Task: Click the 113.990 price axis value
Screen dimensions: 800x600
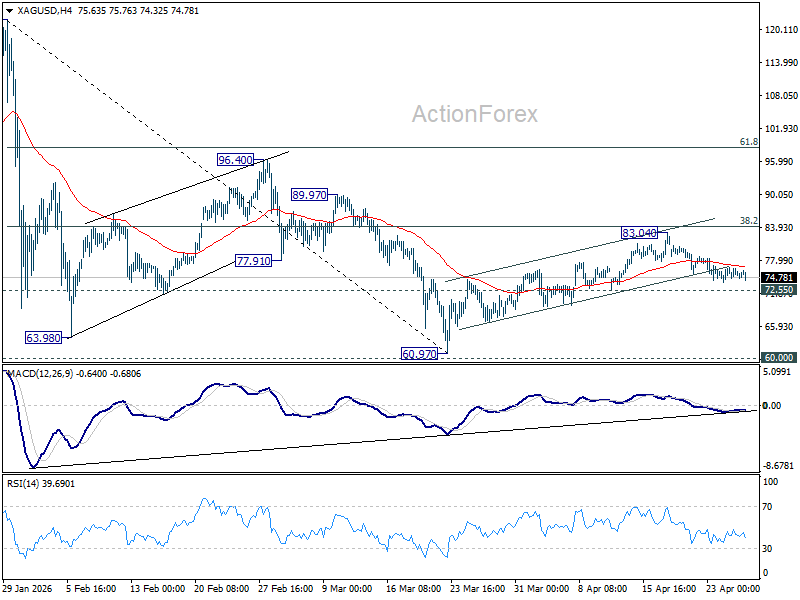Action: pyautogui.click(x=781, y=62)
